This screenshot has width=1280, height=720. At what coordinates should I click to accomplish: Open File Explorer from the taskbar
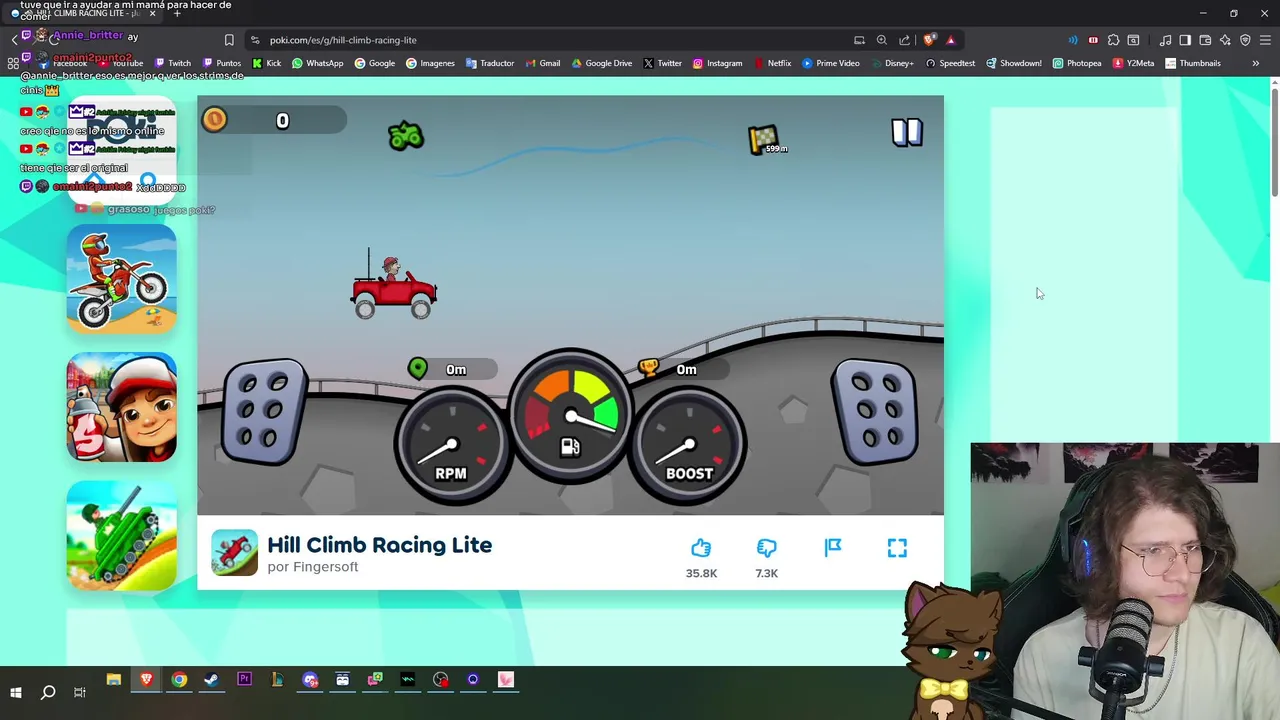click(114, 680)
